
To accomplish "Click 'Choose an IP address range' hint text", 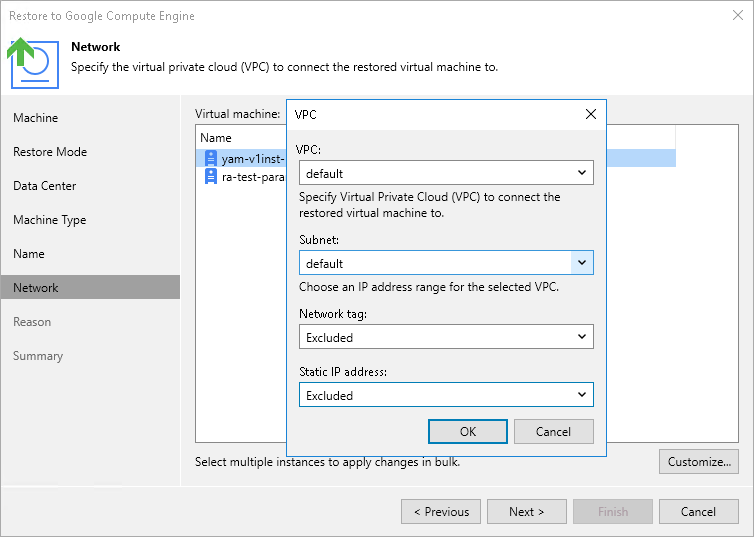I will click(429, 287).
